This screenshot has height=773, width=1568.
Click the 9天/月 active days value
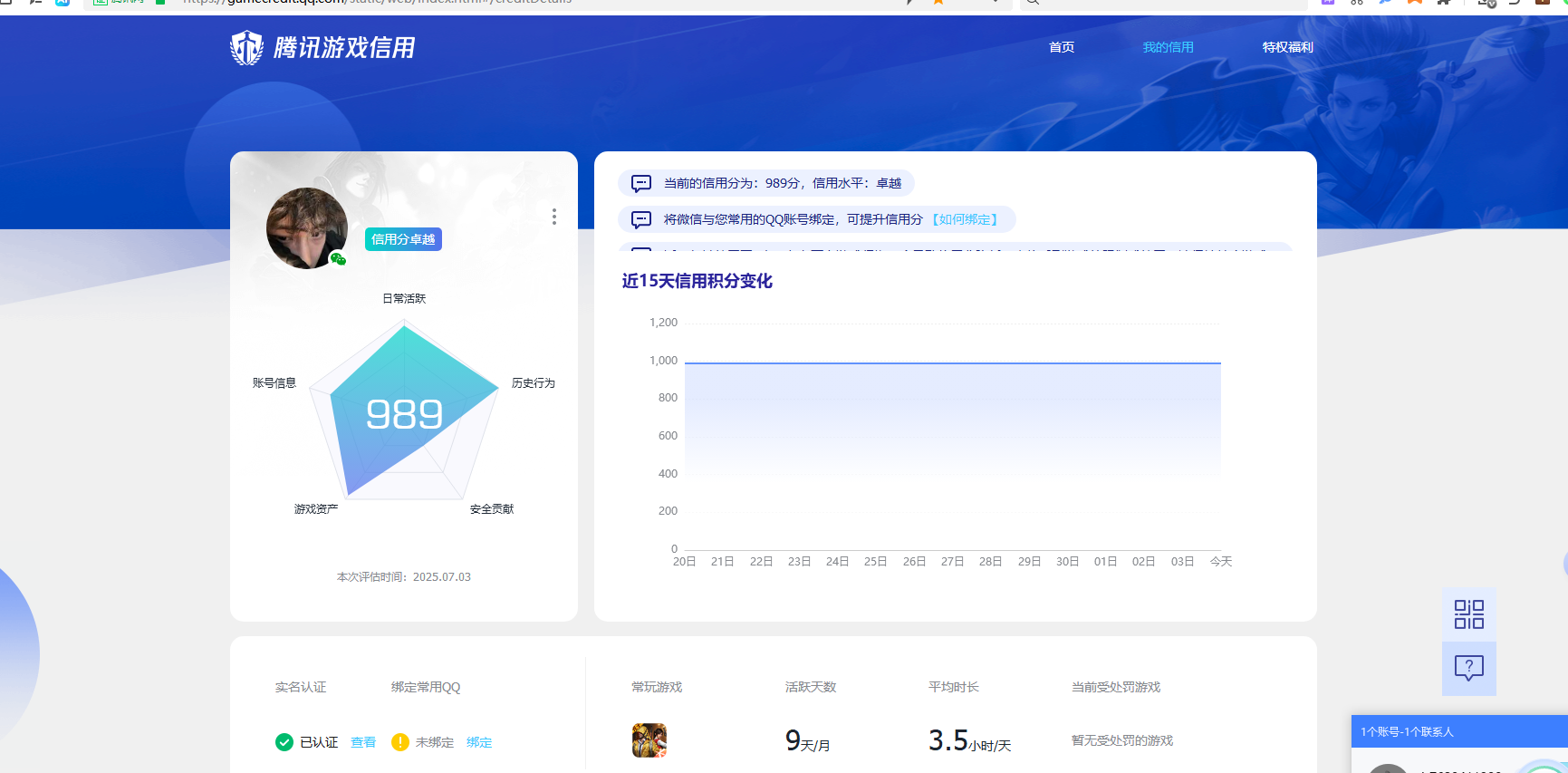(x=808, y=741)
